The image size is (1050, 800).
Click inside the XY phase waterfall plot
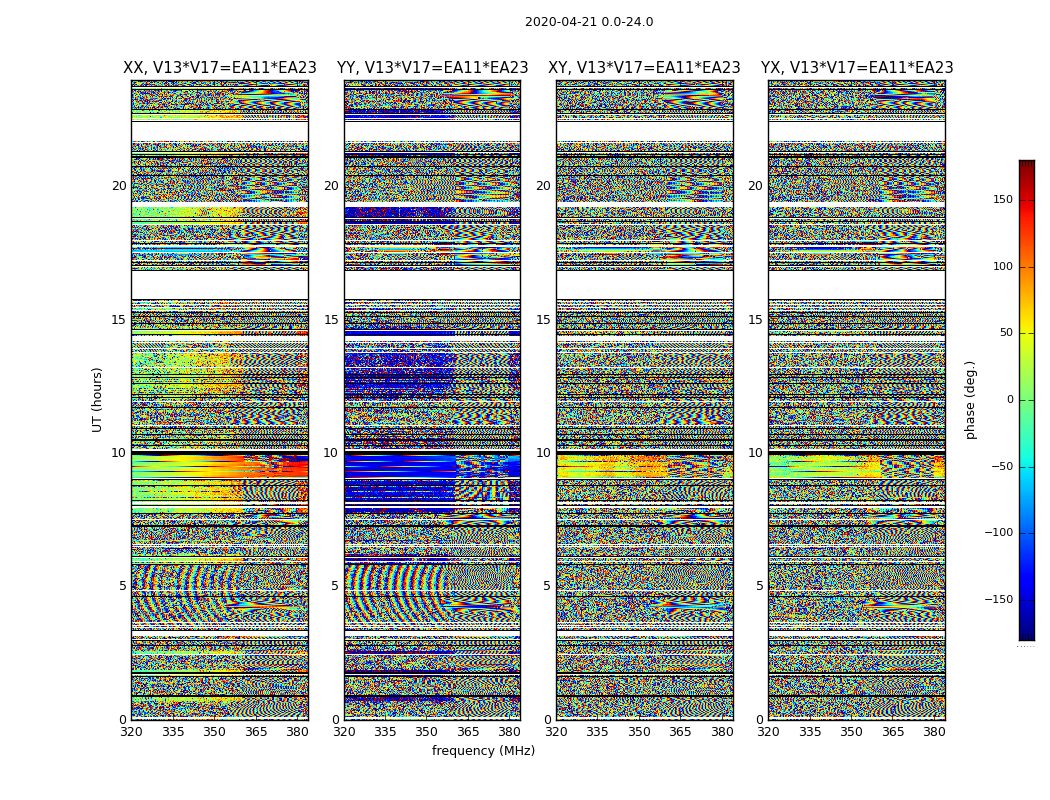[x=645, y=400]
